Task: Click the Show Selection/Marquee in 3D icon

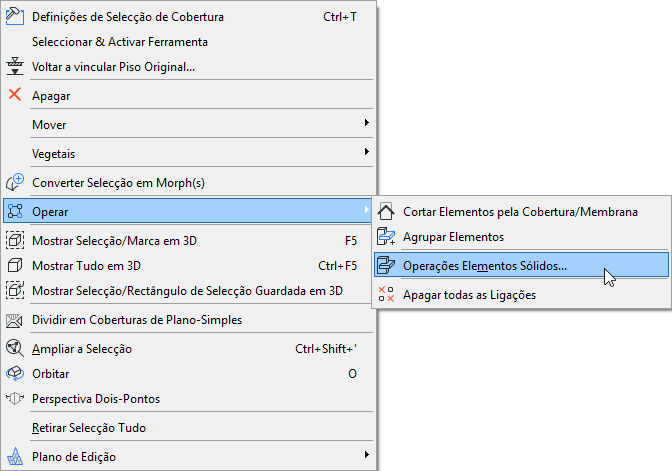Action: [15, 241]
